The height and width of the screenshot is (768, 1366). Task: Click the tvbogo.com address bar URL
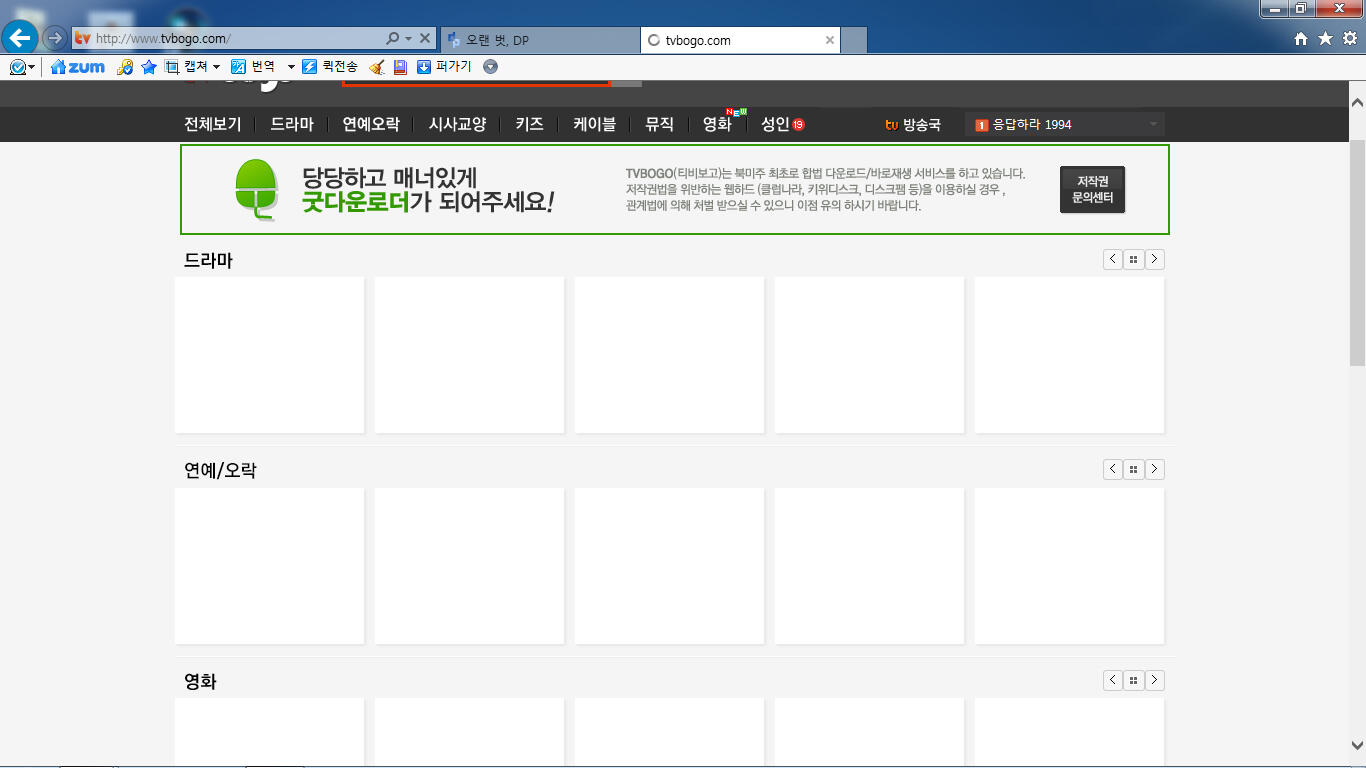click(163, 39)
